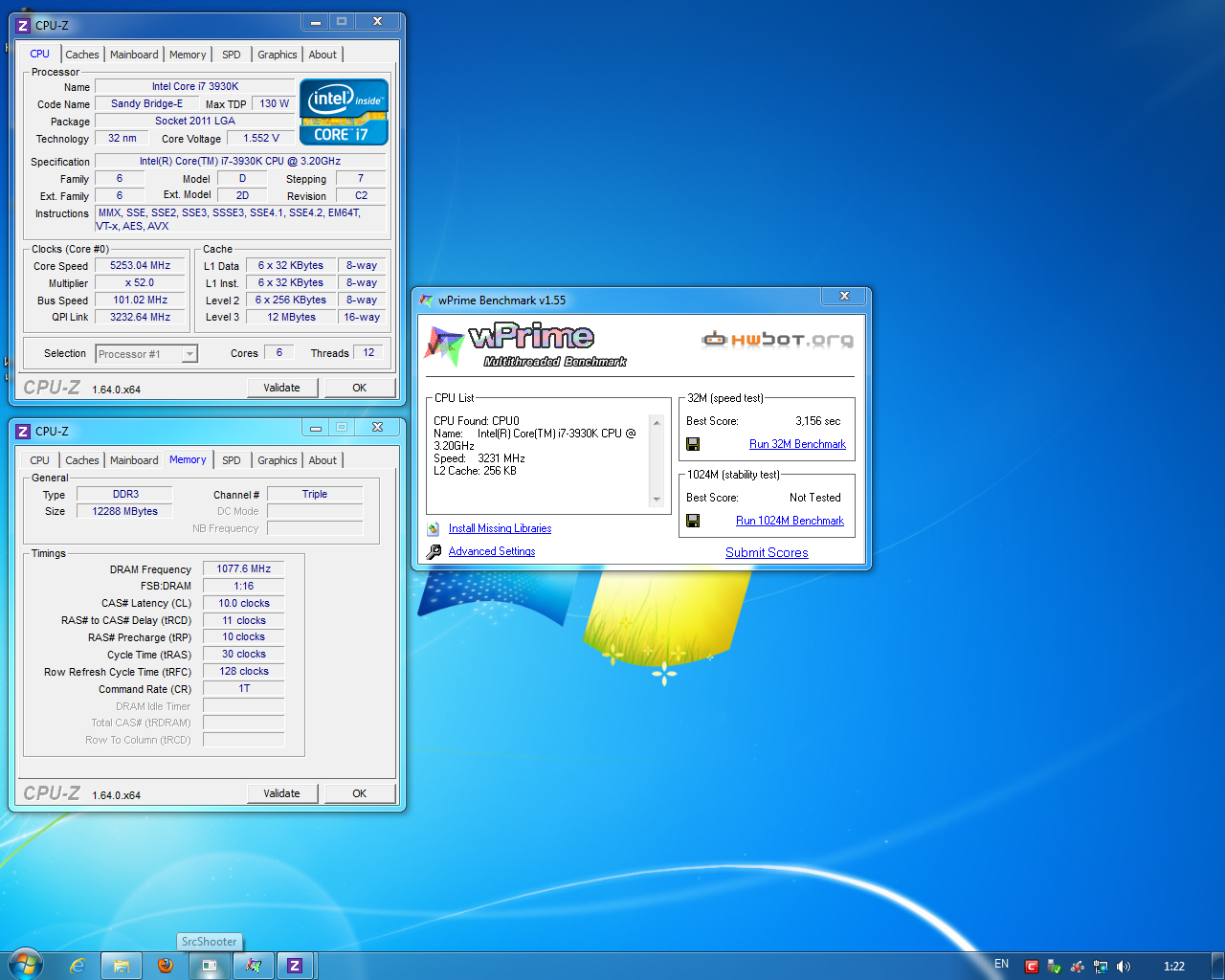Click the FSB:DRAM value 1:16
Viewport: 1225px width, 980px height.
click(243, 586)
